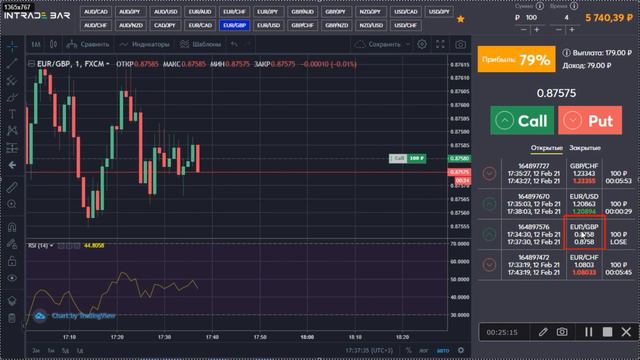This screenshot has width=640, height=360.
Task: Select the text annotation tool
Action: point(12,114)
